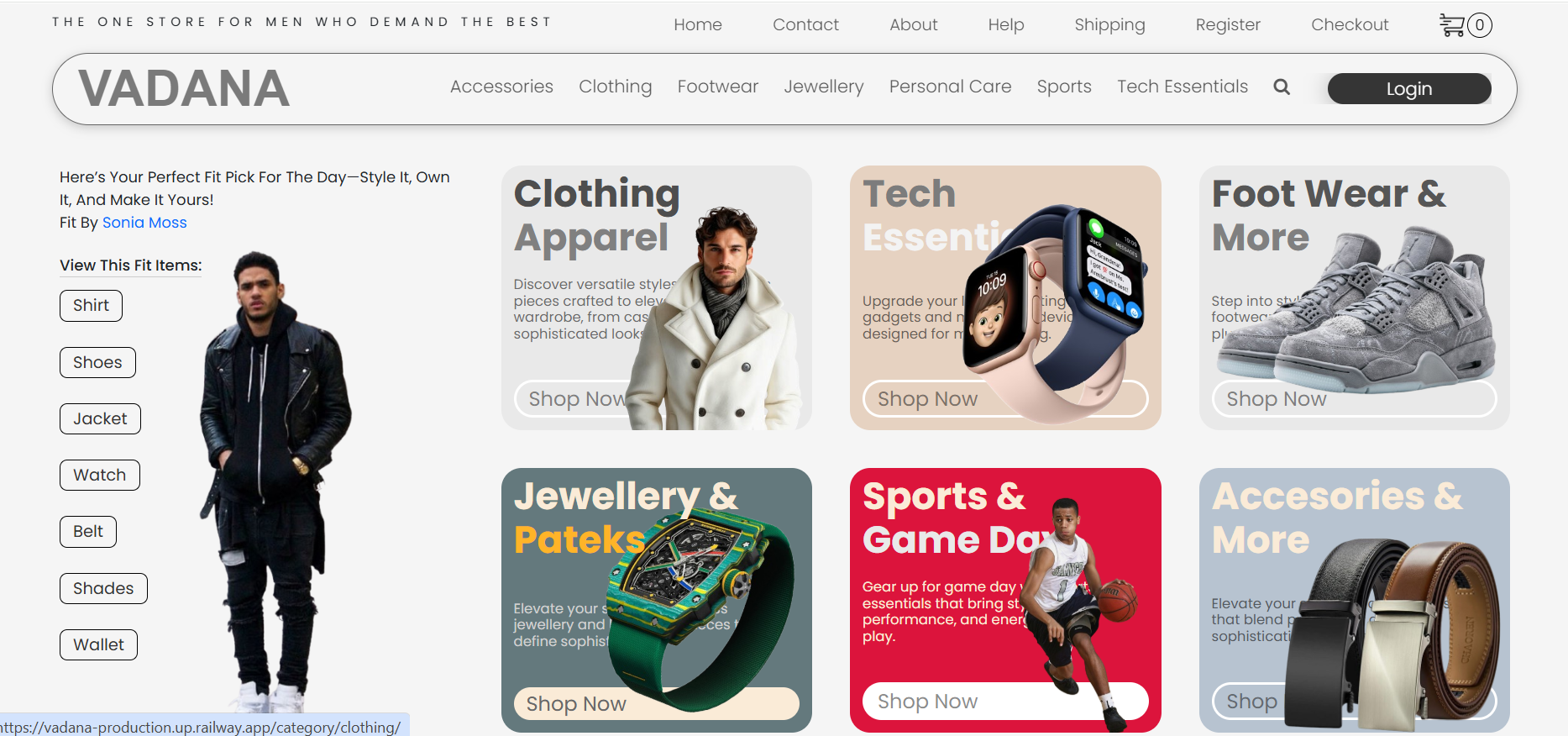Choose the Watch fit item

[99, 475]
